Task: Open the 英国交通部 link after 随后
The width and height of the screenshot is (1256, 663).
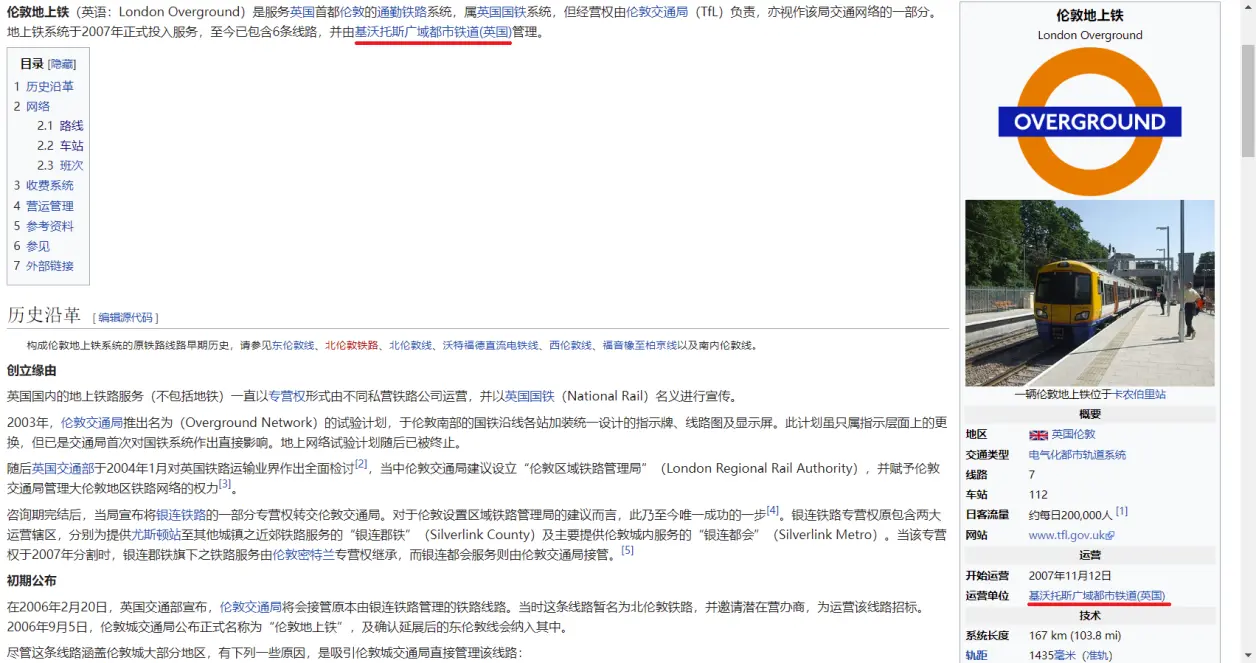Action: [x=63, y=468]
